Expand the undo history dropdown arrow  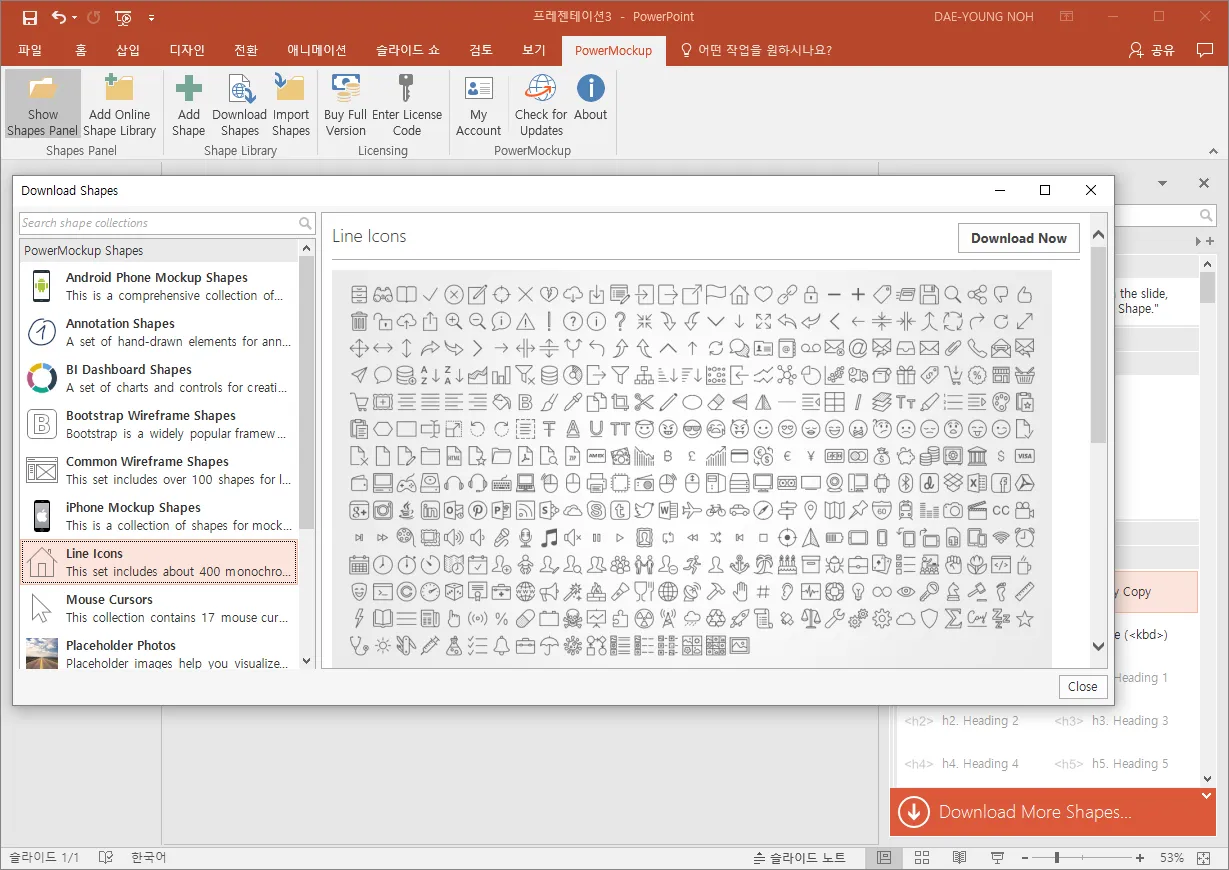click(76, 17)
